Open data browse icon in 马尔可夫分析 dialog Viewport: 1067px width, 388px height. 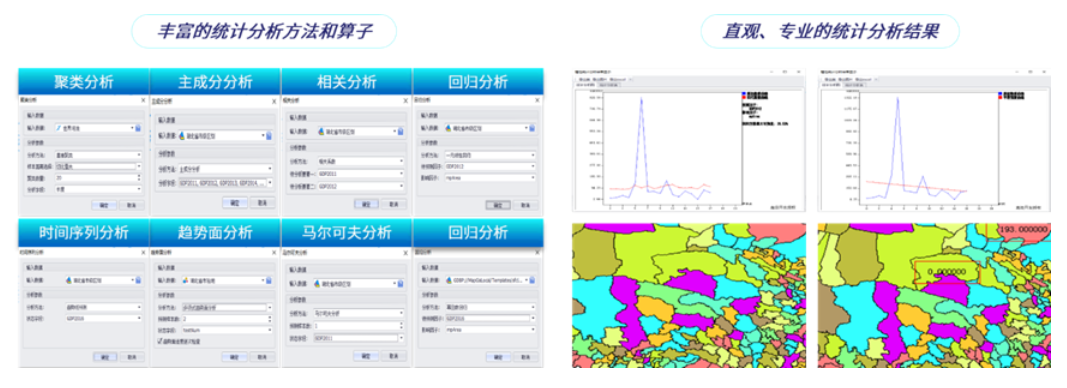tap(400, 284)
